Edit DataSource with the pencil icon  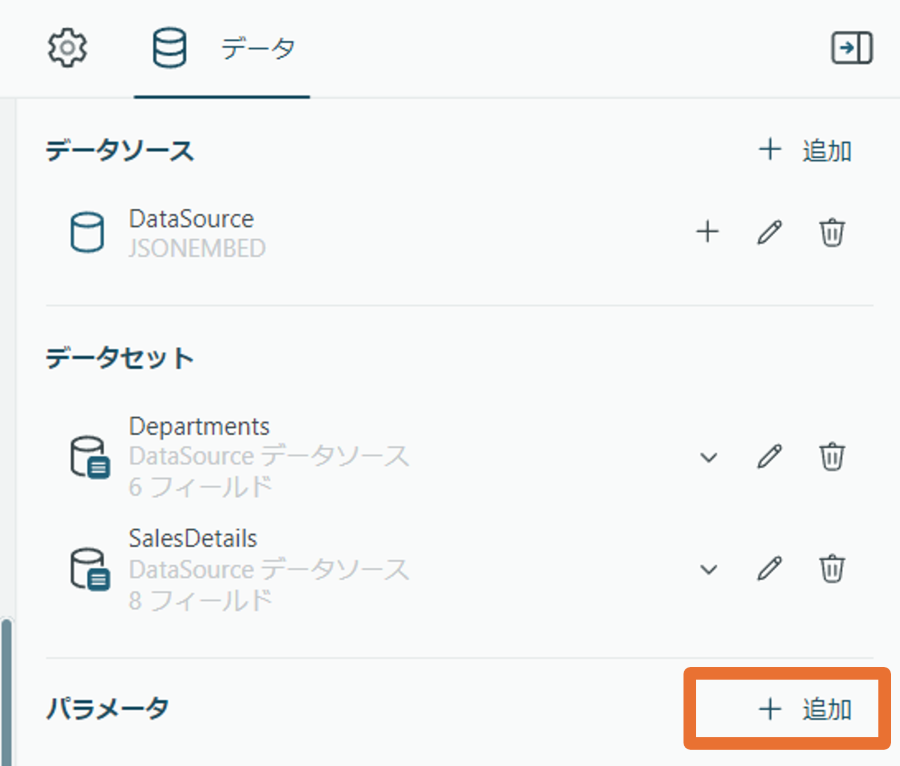tap(769, 232)
